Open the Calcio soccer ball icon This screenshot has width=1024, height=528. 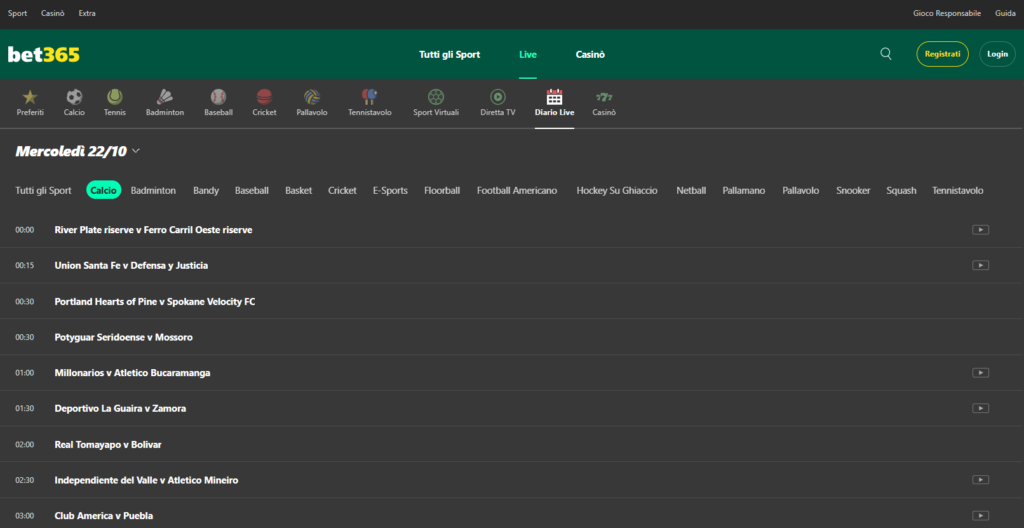[x=74, y=97]
